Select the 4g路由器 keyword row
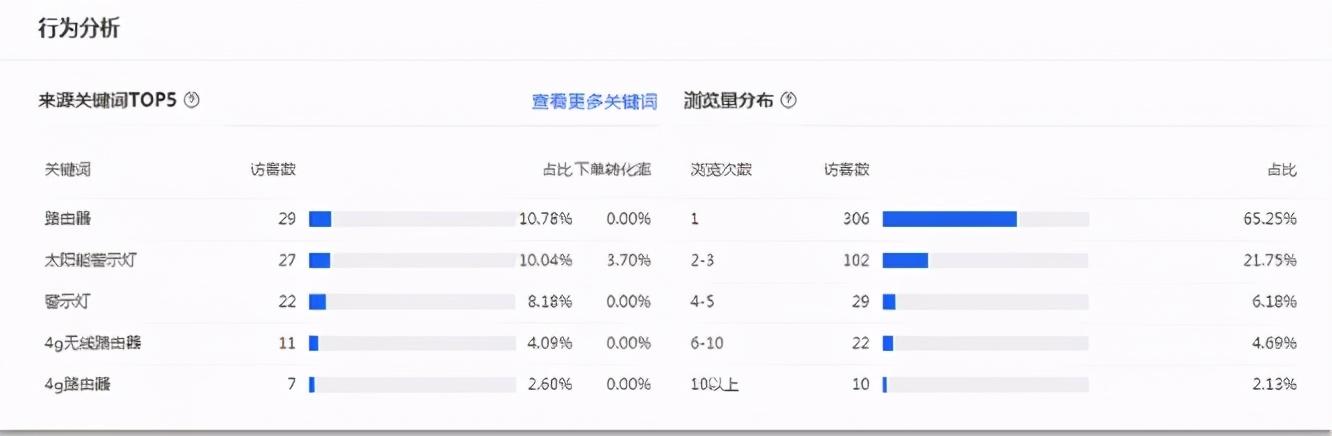1332x436 pixels. (77, 384)
